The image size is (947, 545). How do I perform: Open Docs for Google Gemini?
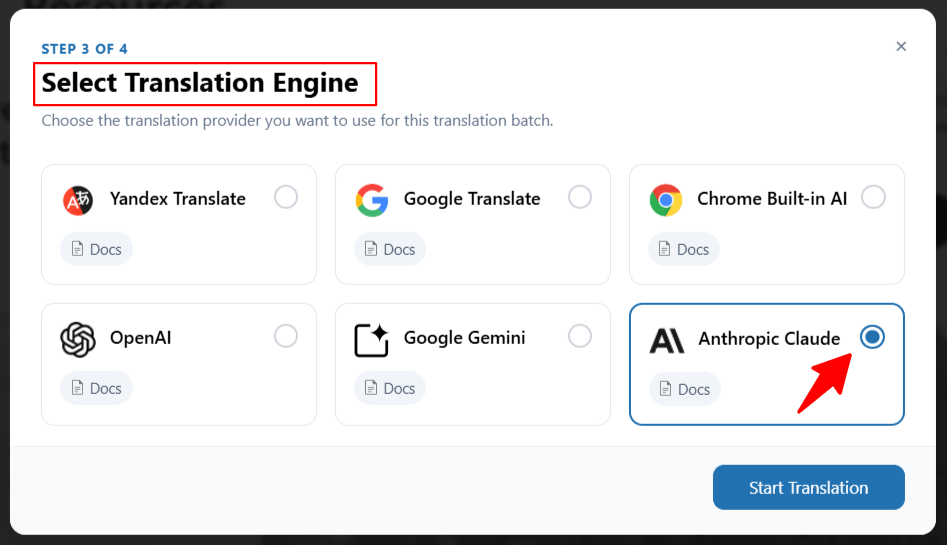click(390, 388)
